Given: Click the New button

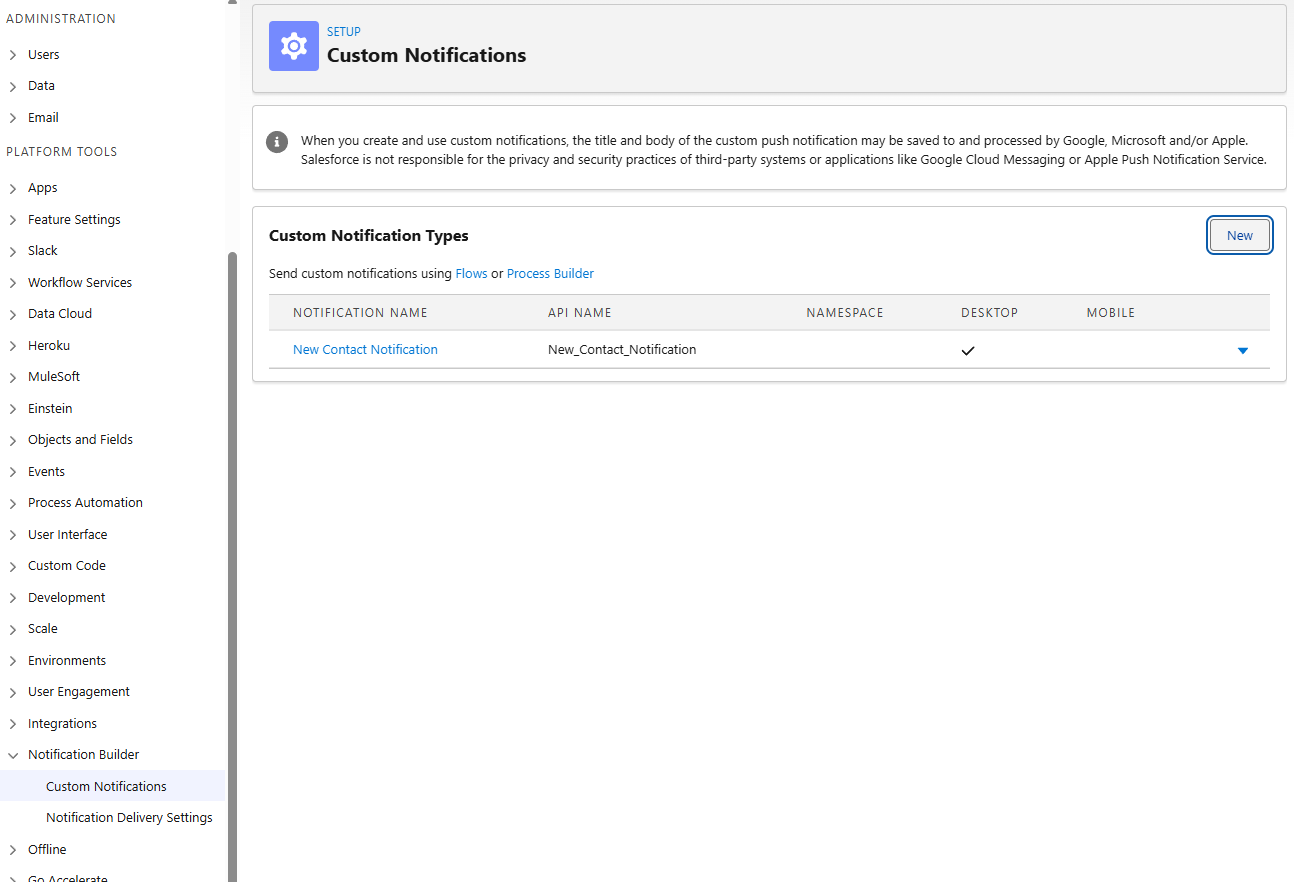Looking at the screenshot, I should pos(1239,236).
